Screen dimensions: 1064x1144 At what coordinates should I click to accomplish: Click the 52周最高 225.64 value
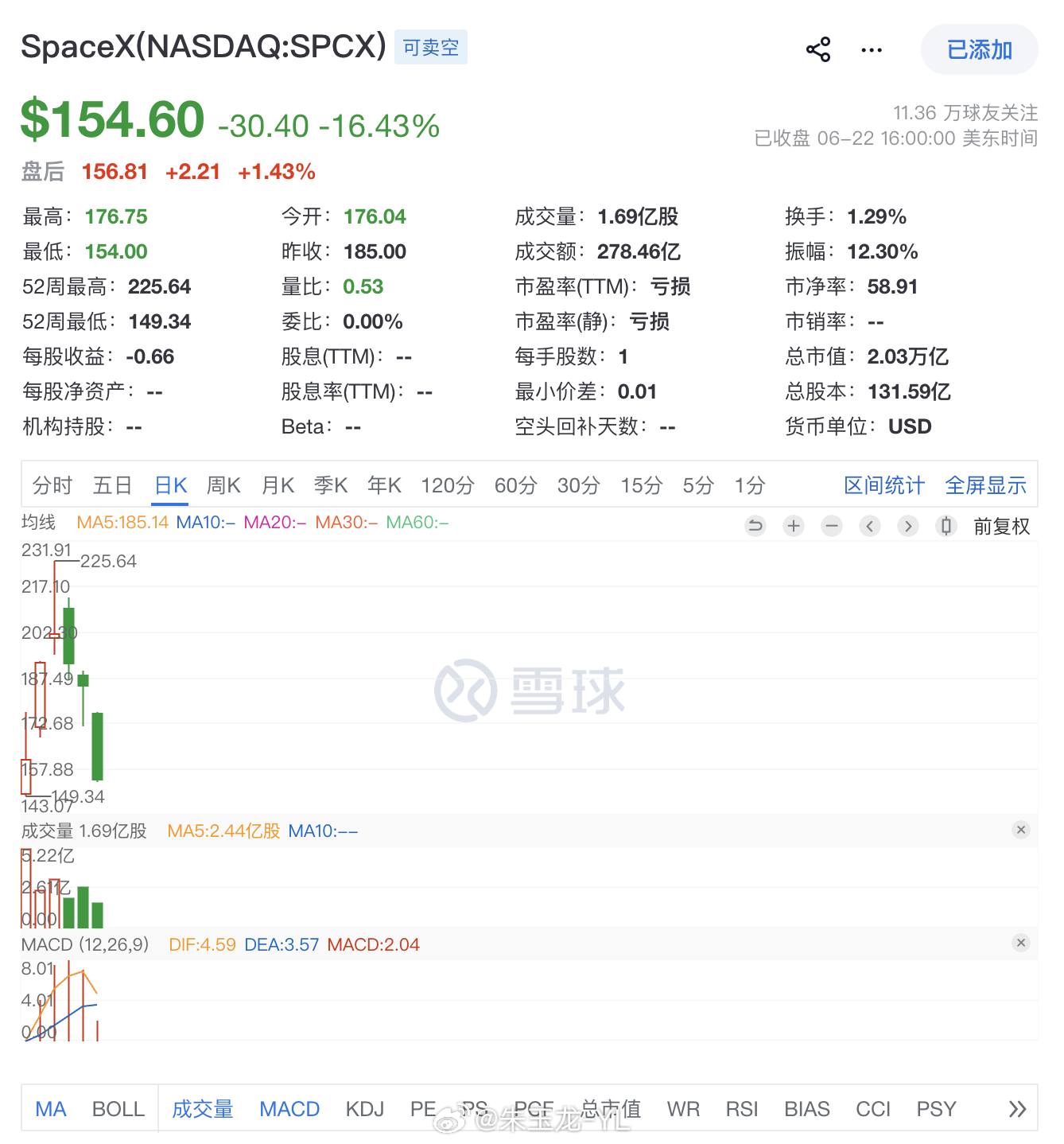coord(160,286)
